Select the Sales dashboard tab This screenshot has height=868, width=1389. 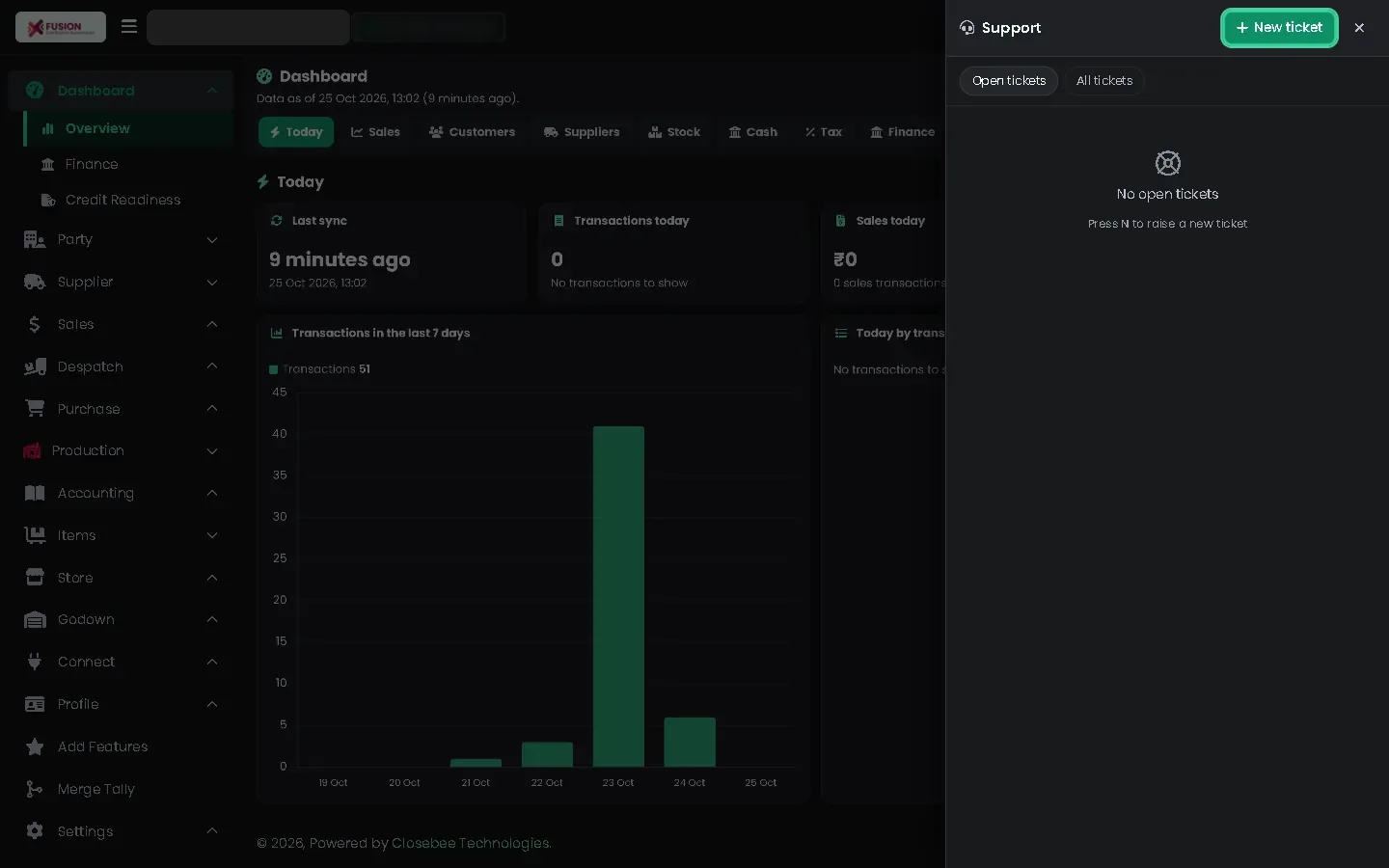[375, 132]
